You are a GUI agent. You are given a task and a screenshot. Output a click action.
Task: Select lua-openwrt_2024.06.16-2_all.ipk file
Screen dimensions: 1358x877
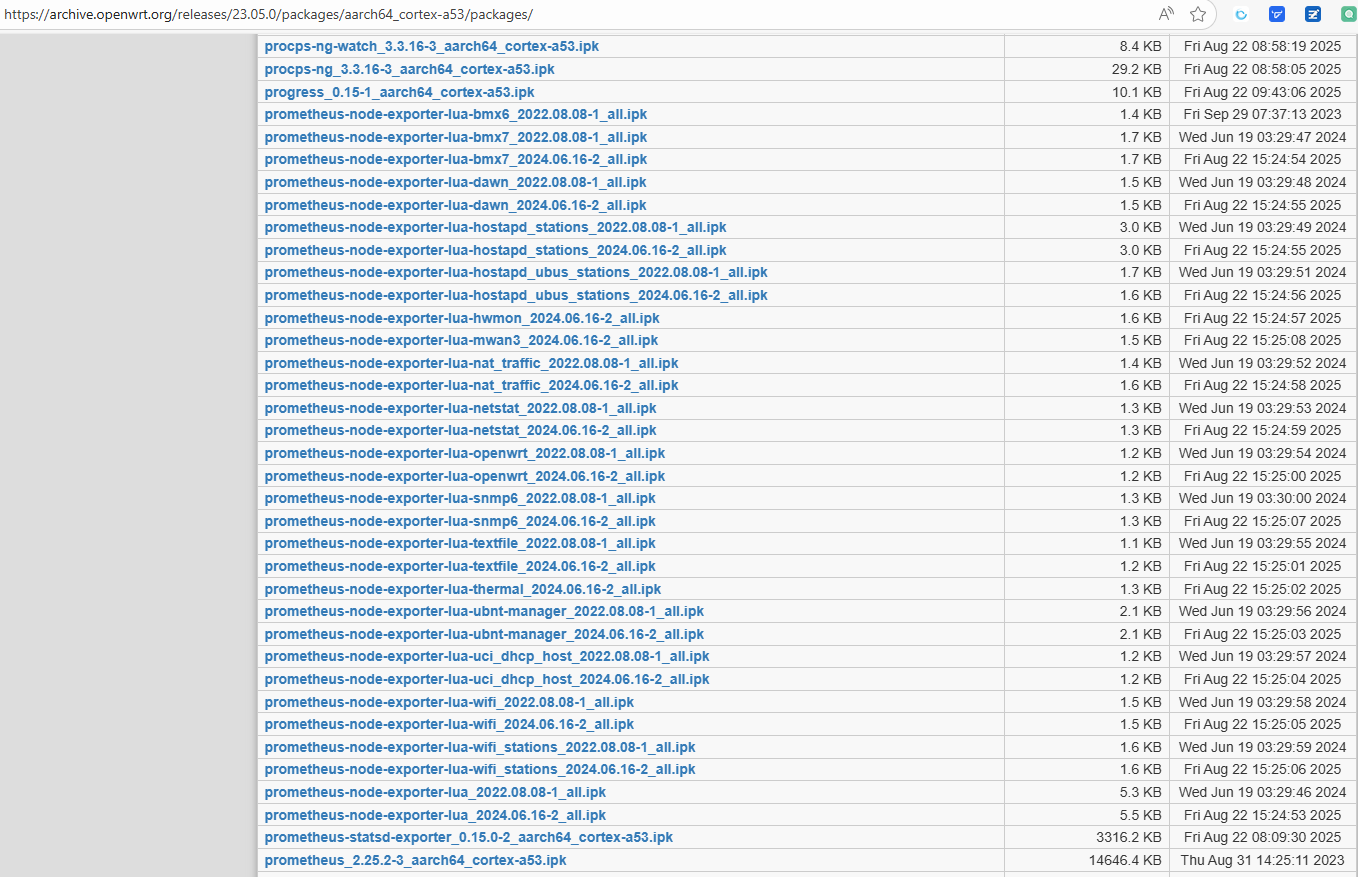point(464,476)
